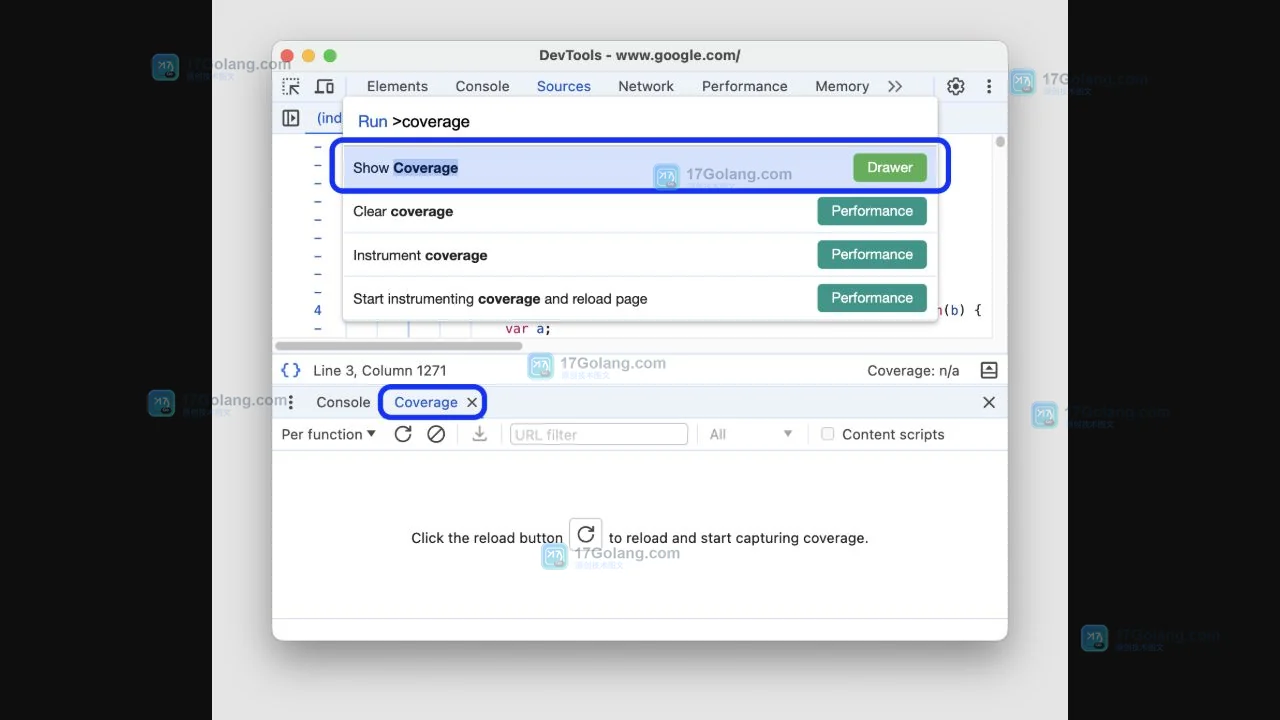Viewport: 1280px width, 720px height.
Task: Click the green Drawer badge
Action: tap(890, 167)
